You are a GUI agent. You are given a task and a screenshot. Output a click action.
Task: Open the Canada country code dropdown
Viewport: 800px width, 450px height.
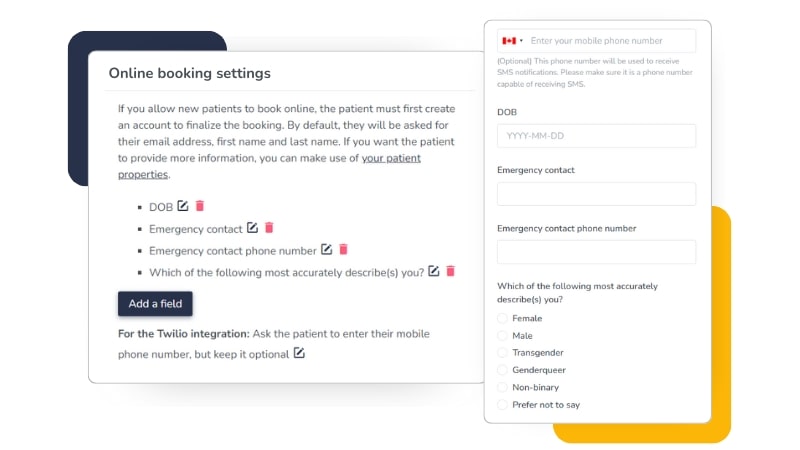[512, 41]
